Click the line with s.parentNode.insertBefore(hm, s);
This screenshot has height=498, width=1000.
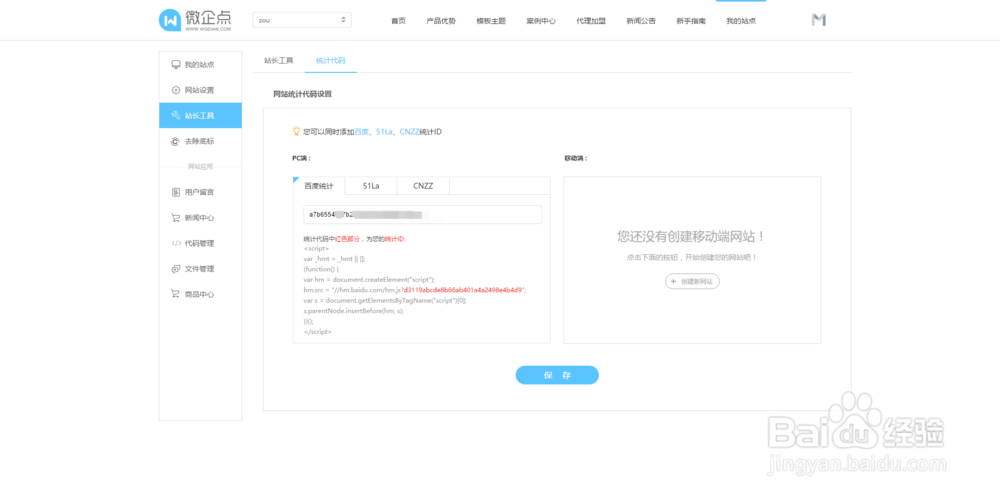[354, 311]
